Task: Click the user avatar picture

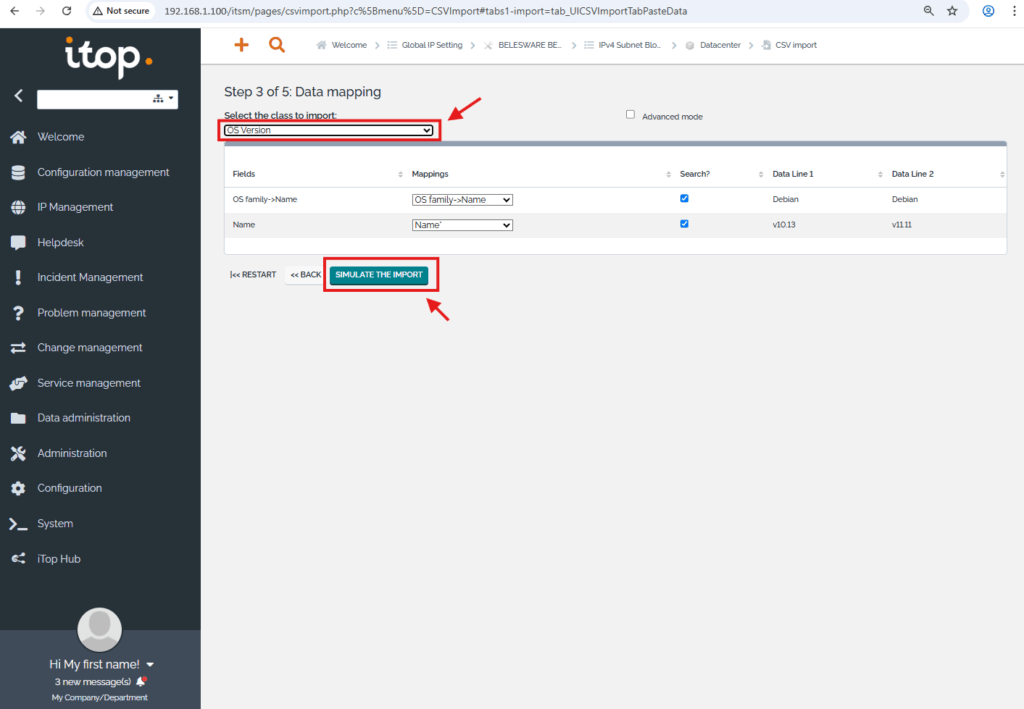Action: (100, 629)
